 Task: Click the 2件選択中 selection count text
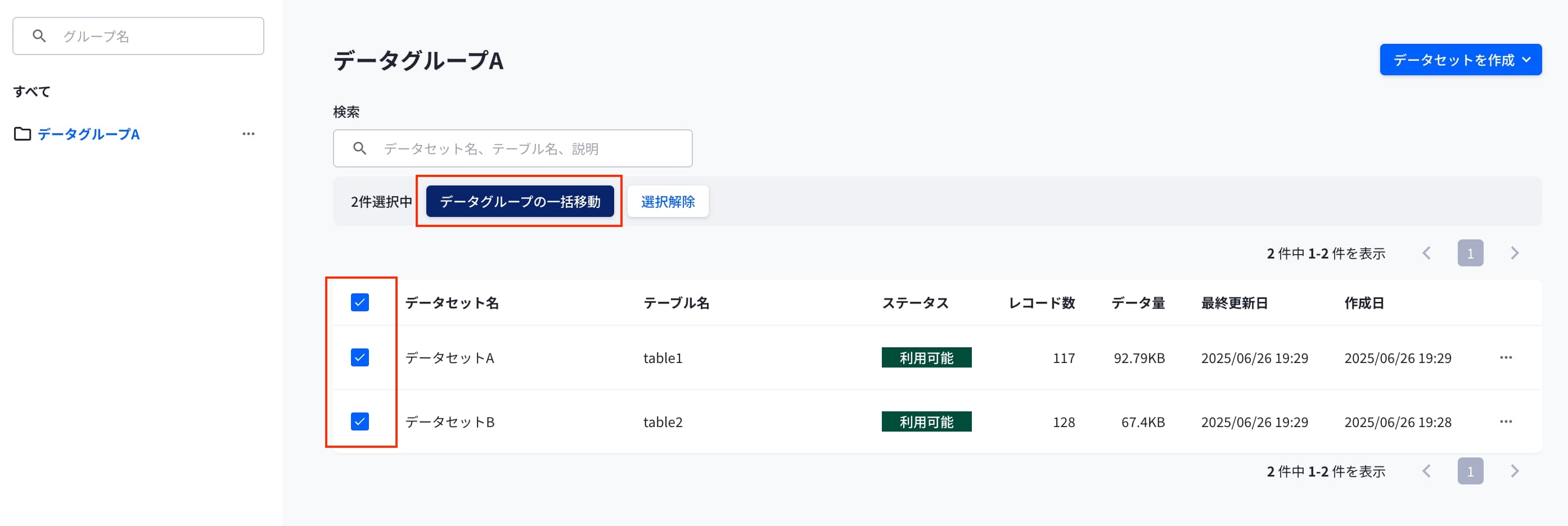click(381, 202)
